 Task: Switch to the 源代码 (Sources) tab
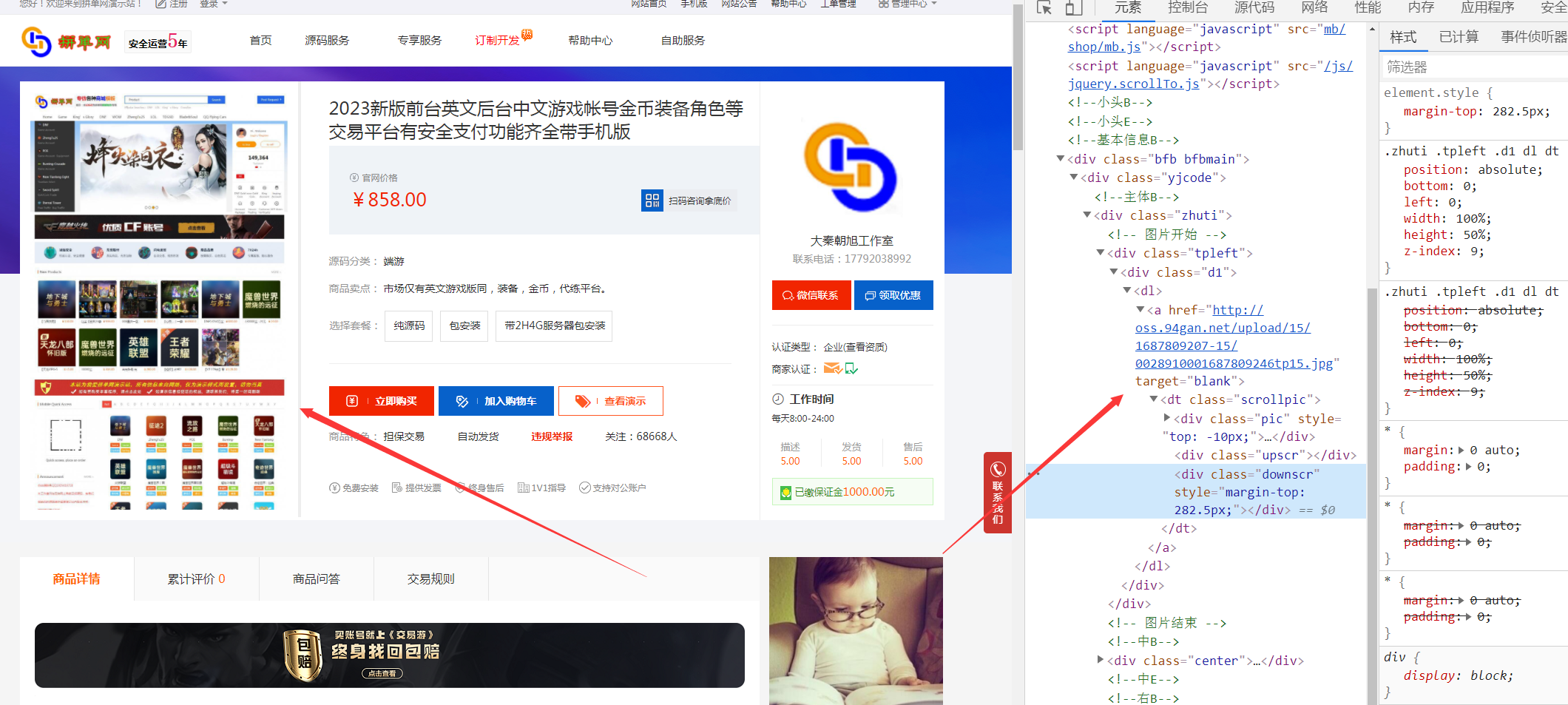(1254, 7)
